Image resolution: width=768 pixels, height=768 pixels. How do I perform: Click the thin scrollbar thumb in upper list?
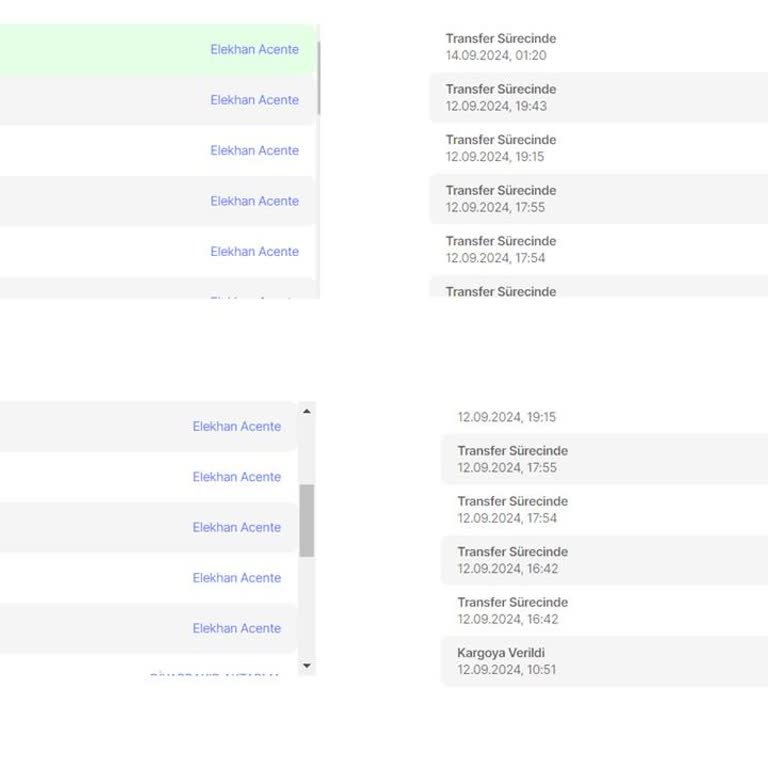318,78
